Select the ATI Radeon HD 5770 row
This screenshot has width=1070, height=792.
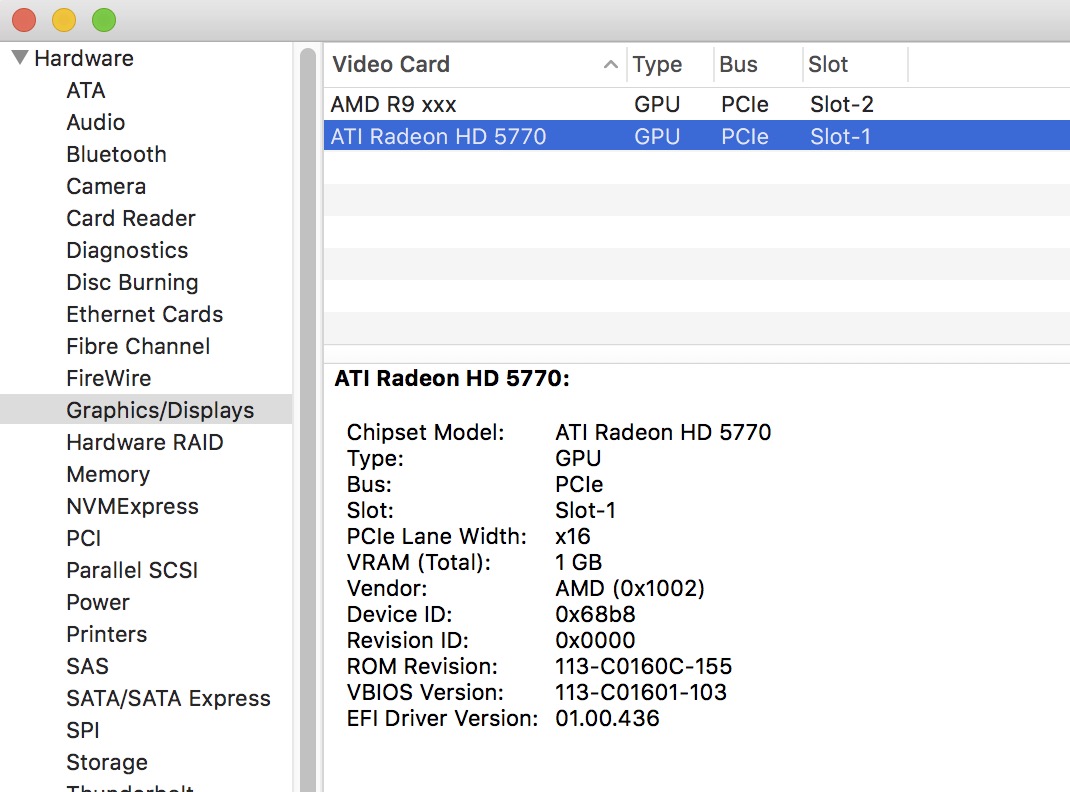point(696,136)
